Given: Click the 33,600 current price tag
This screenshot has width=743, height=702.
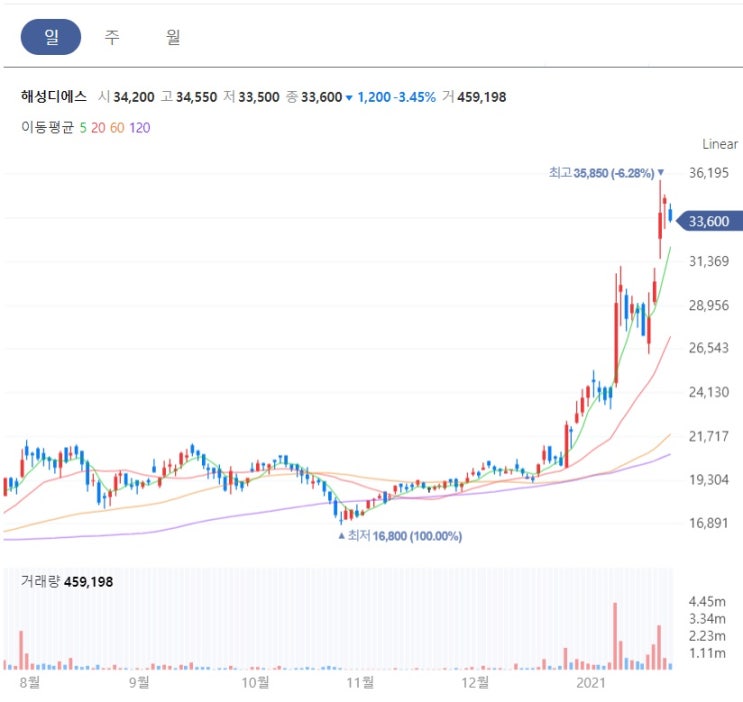Looking at the screenshot, I should click(708, 221).
